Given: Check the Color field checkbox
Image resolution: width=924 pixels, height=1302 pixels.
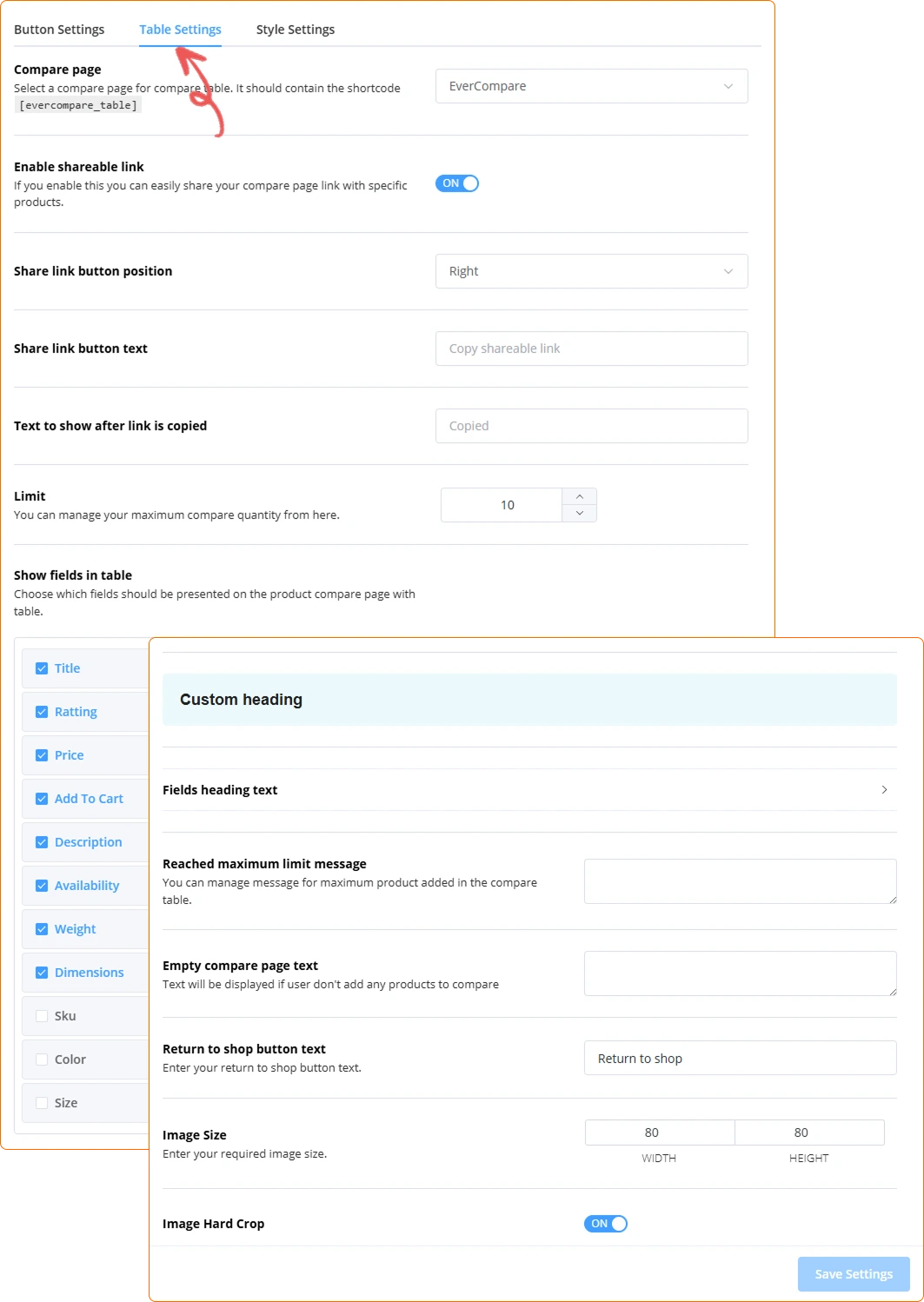Looking at the screenshot, I should point(42,1060).
